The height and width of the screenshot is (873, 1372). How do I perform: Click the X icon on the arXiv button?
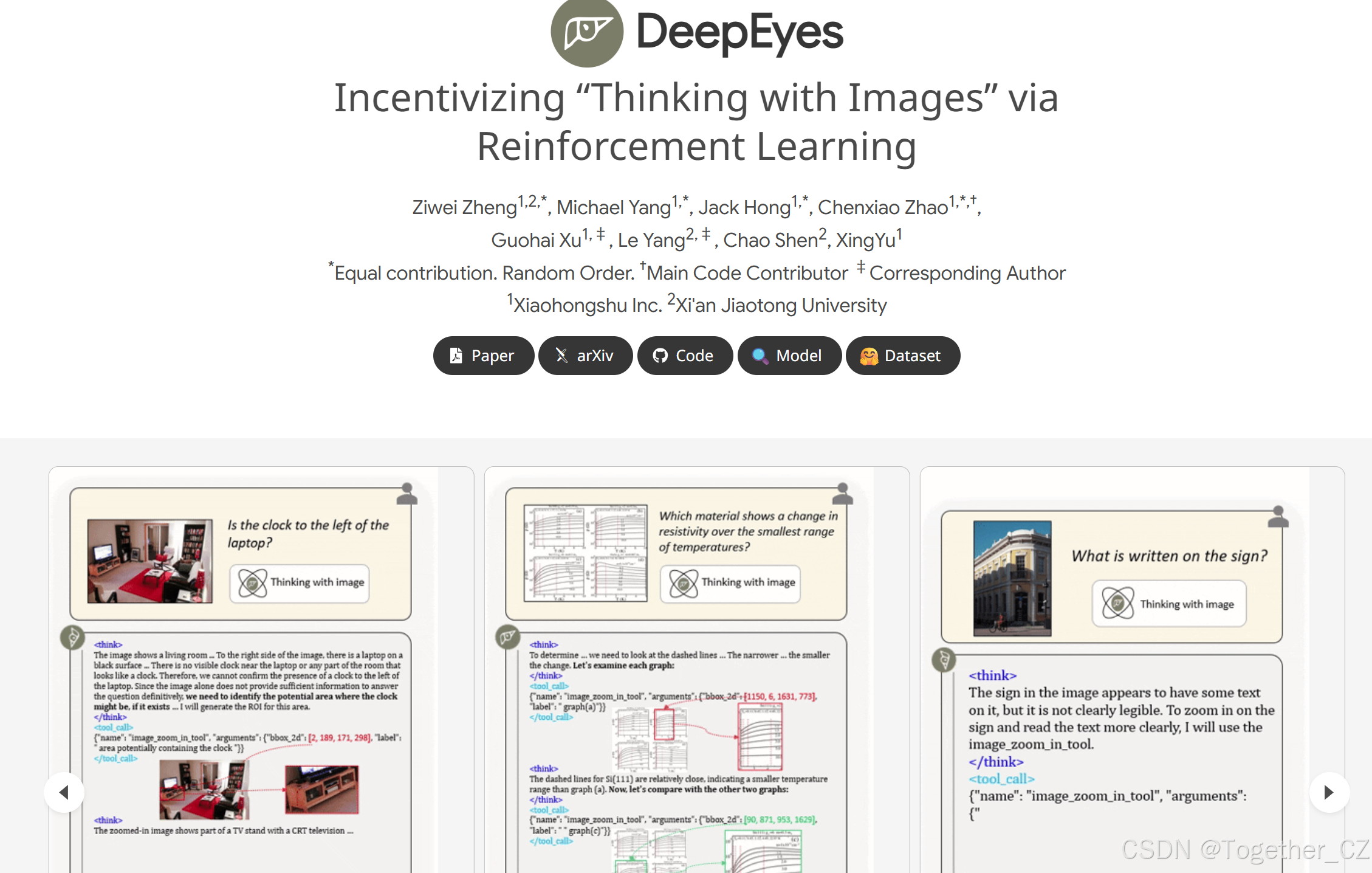point(561,355)
